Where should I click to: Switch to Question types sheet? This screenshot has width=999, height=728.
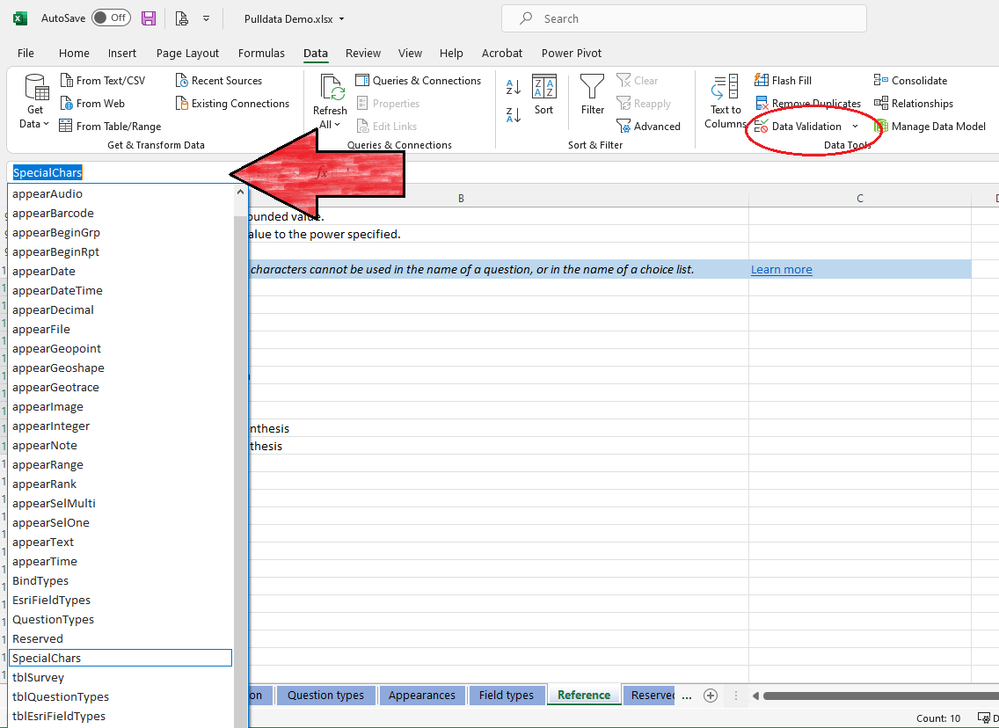pyautogui.click(x=326, y=695)
